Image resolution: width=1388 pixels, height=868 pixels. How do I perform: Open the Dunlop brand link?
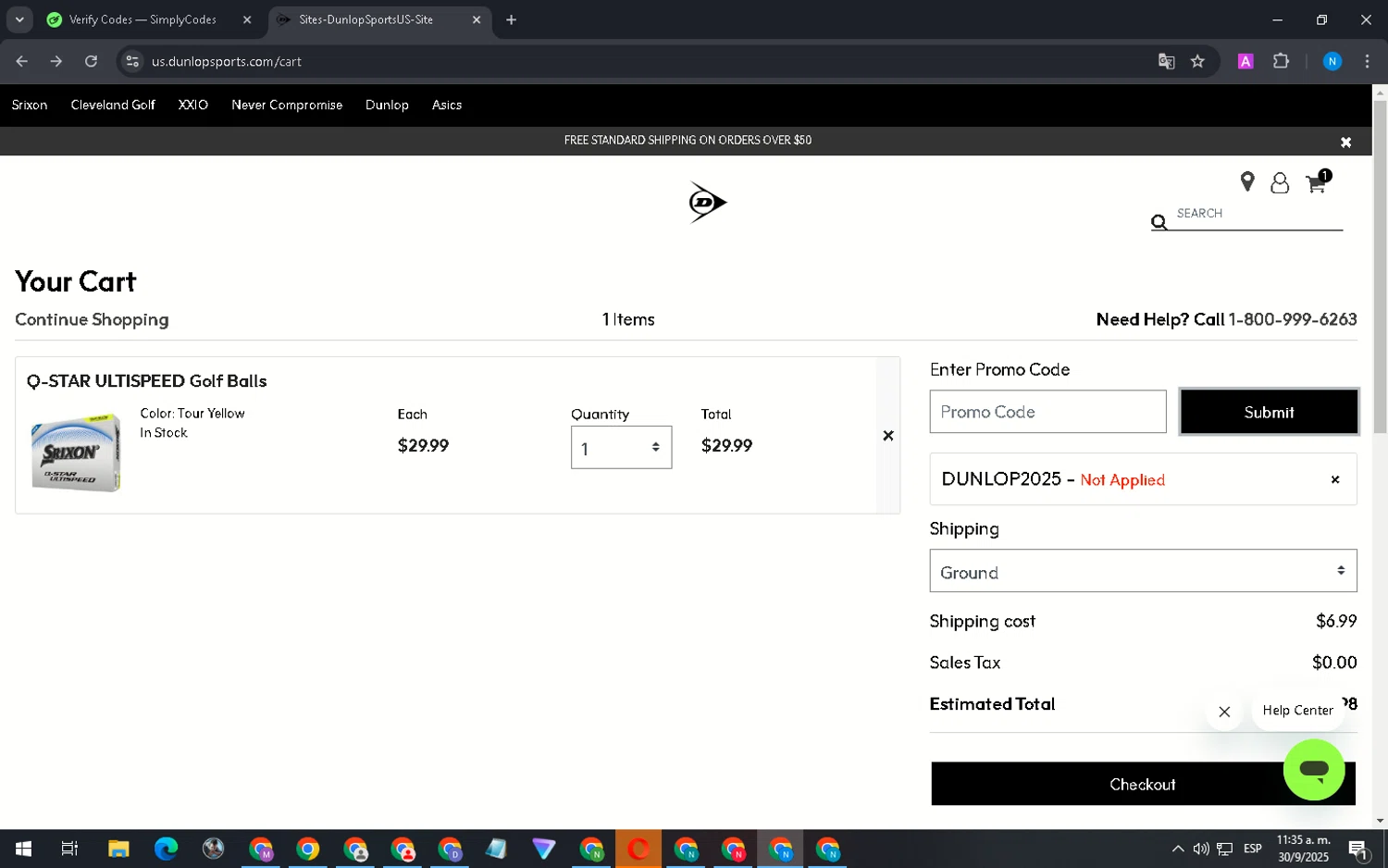(x=387, y=105)
